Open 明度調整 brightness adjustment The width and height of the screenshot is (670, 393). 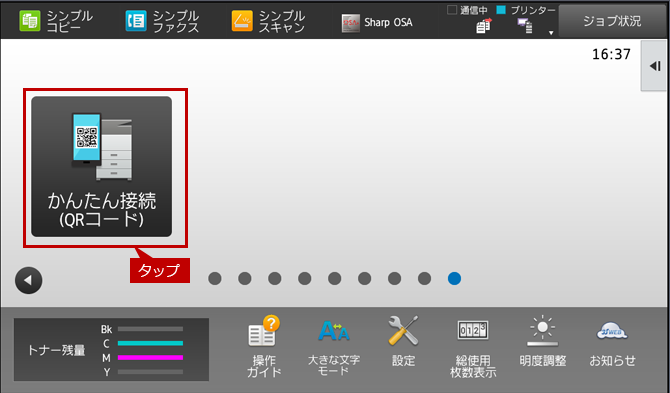[x=543, y=341]
